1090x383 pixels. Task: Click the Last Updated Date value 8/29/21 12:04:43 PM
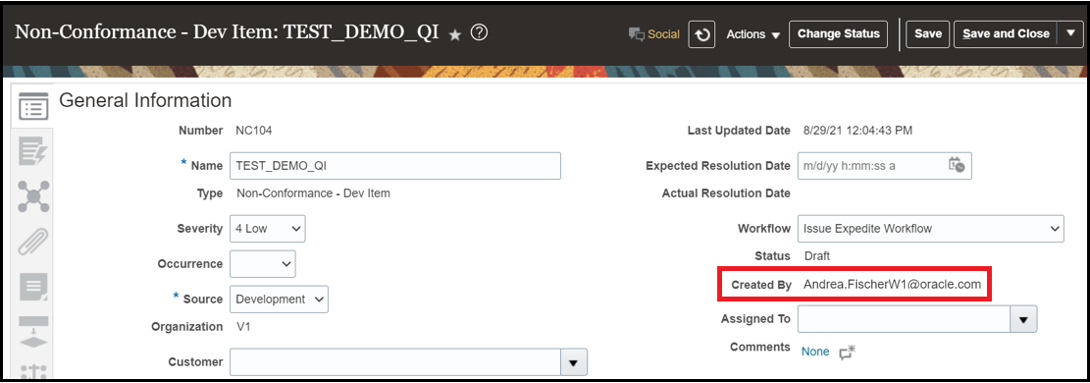click(858, 130)
